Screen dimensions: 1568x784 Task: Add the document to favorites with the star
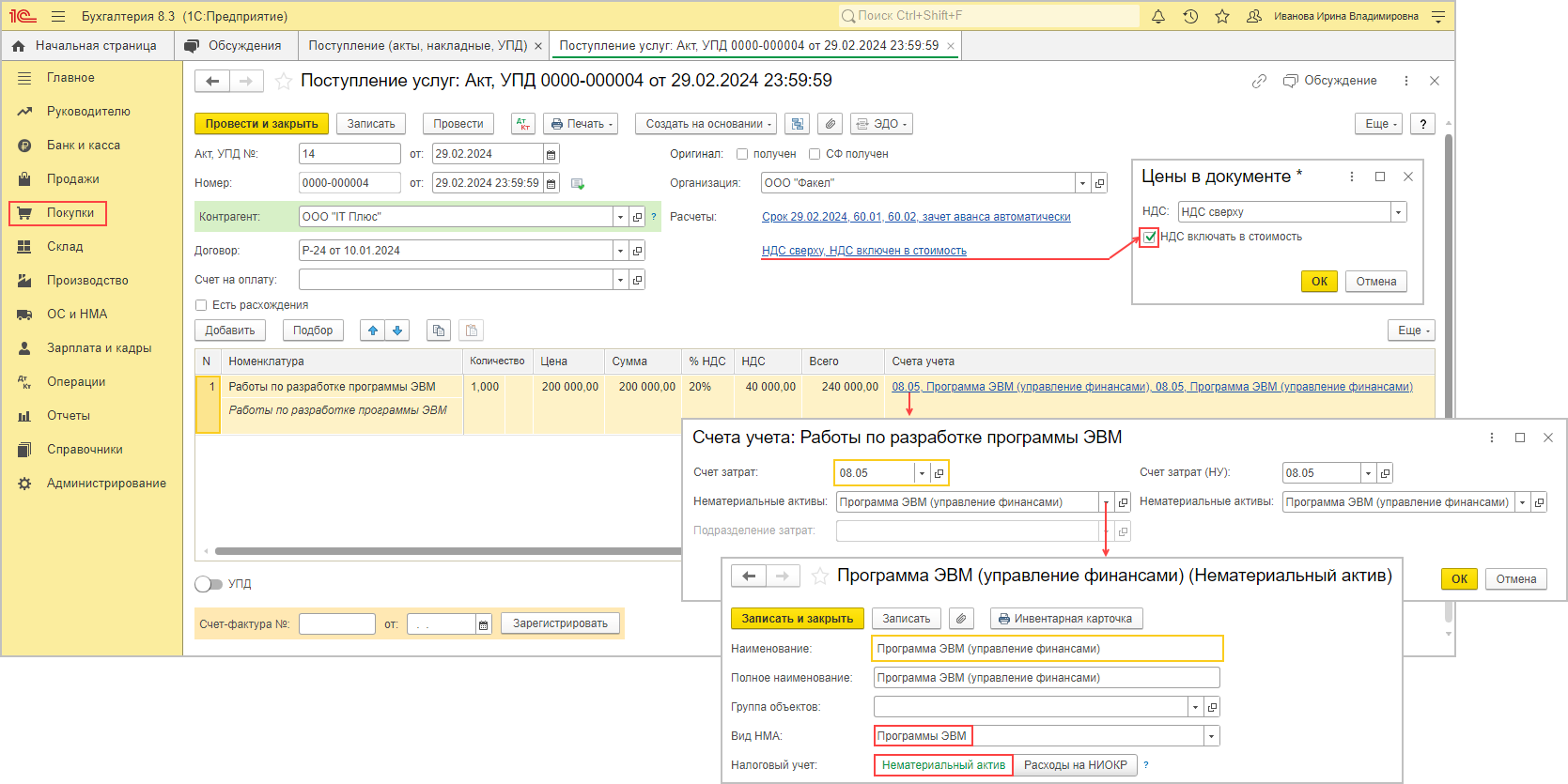point(283,82)
